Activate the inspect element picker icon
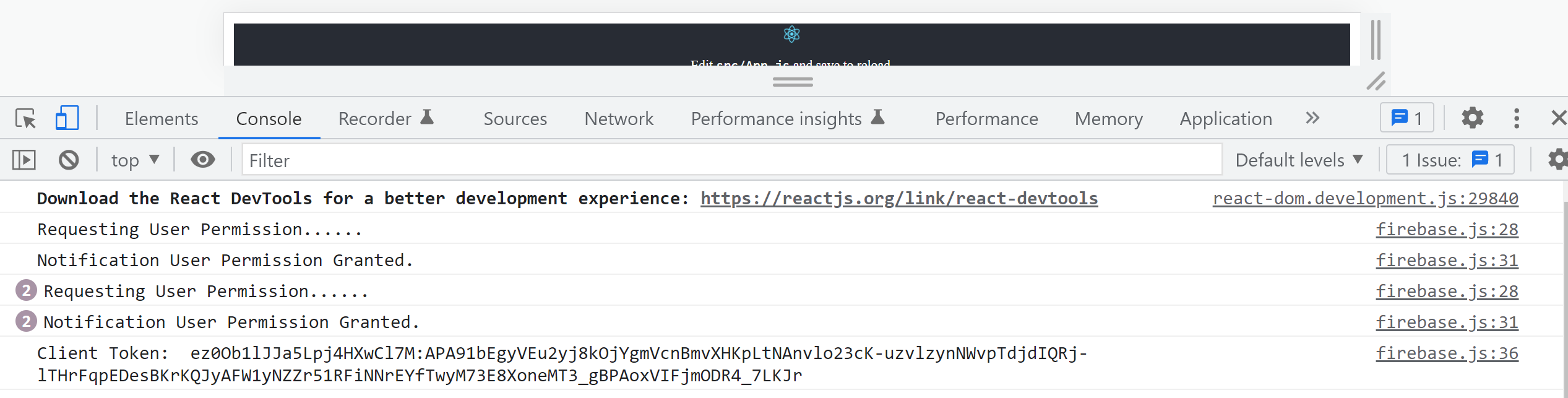This screenshot has height=398, width=1568. pos(26,118)
